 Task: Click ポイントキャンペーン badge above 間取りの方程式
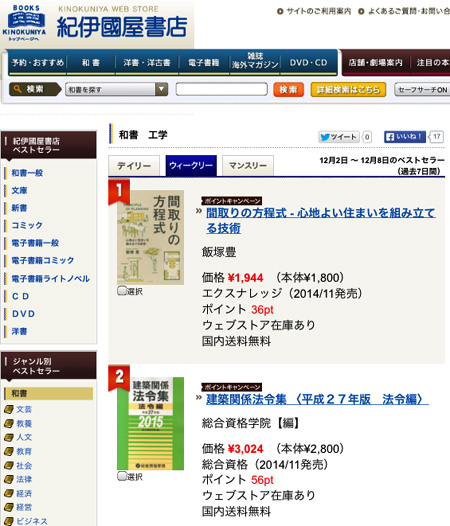(x=232, y=201)
